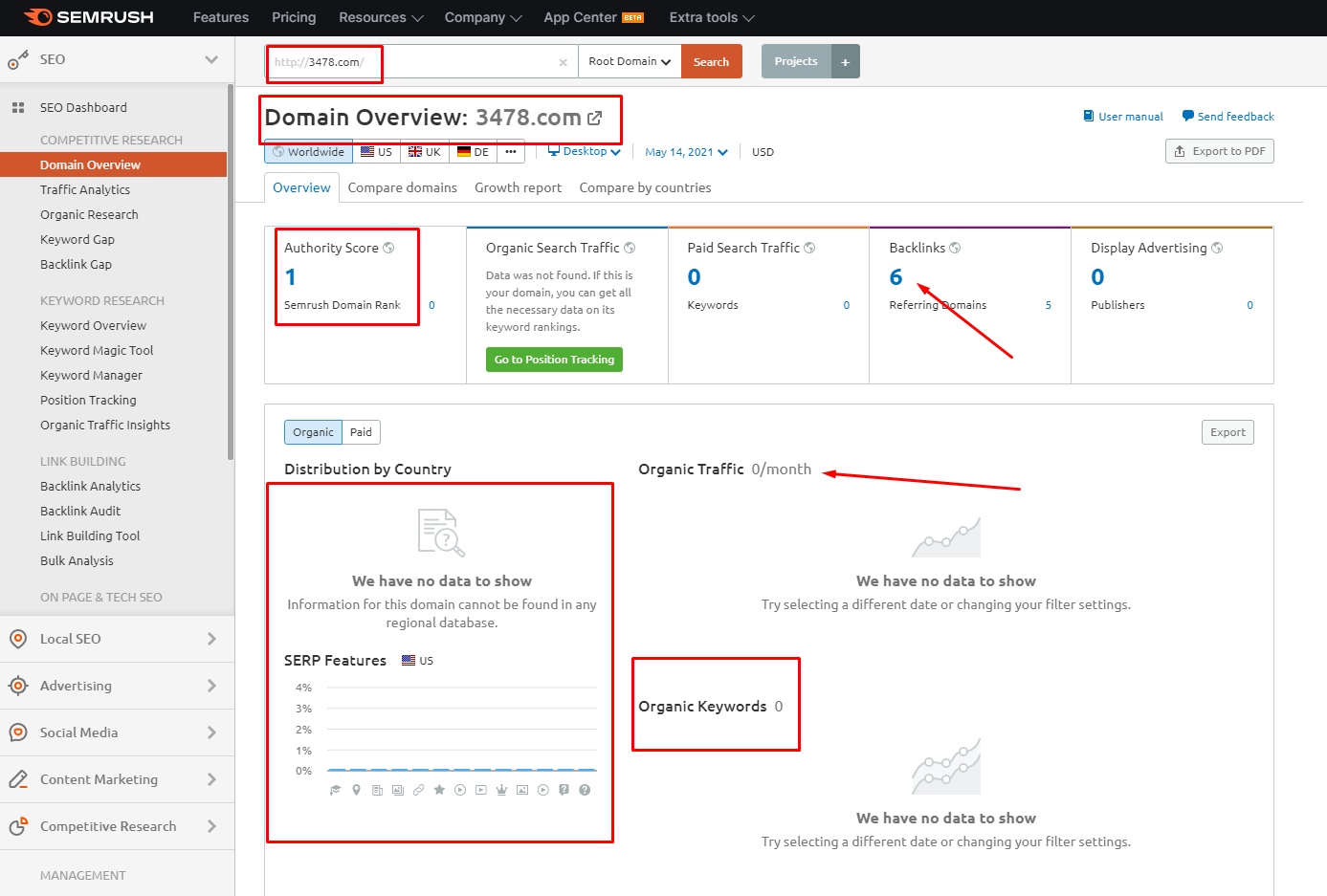The height and width of the screenshot is (896, 1327).
Task: Click the info icon beside Organic Search Traffic
Action: pos(630,248)
